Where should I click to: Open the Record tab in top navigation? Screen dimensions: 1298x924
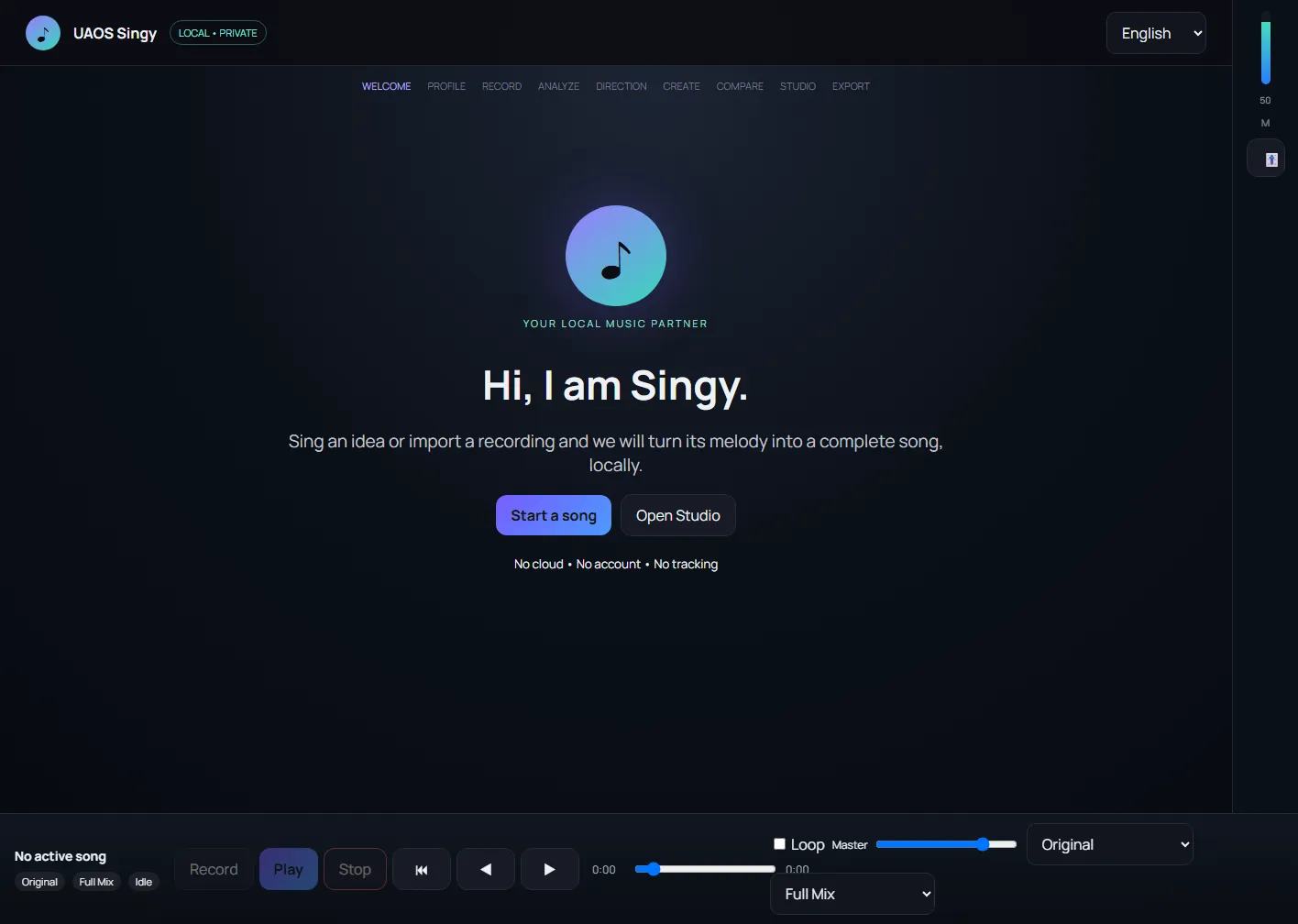point(501,86)
